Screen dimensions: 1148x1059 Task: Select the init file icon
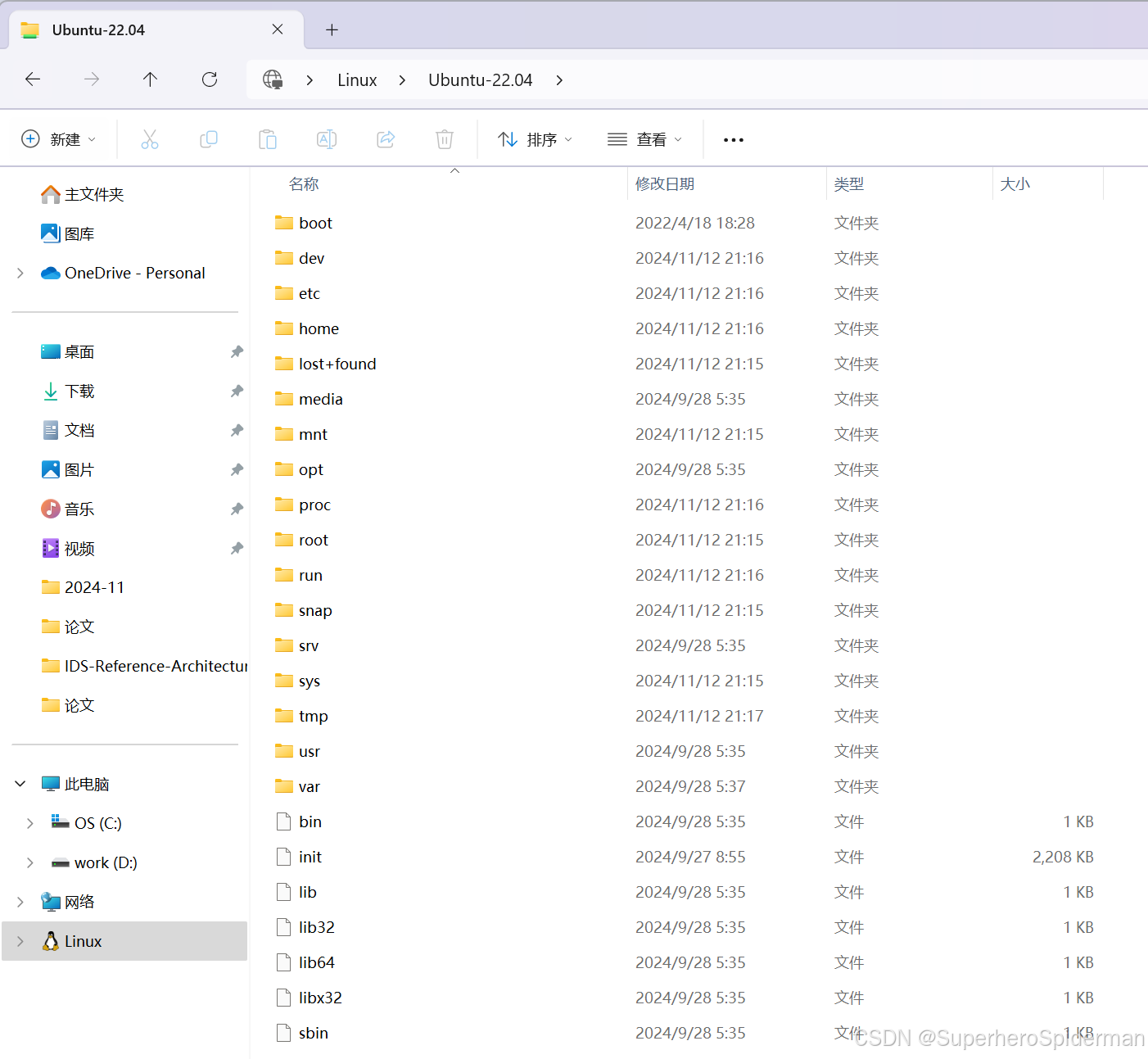284,857
